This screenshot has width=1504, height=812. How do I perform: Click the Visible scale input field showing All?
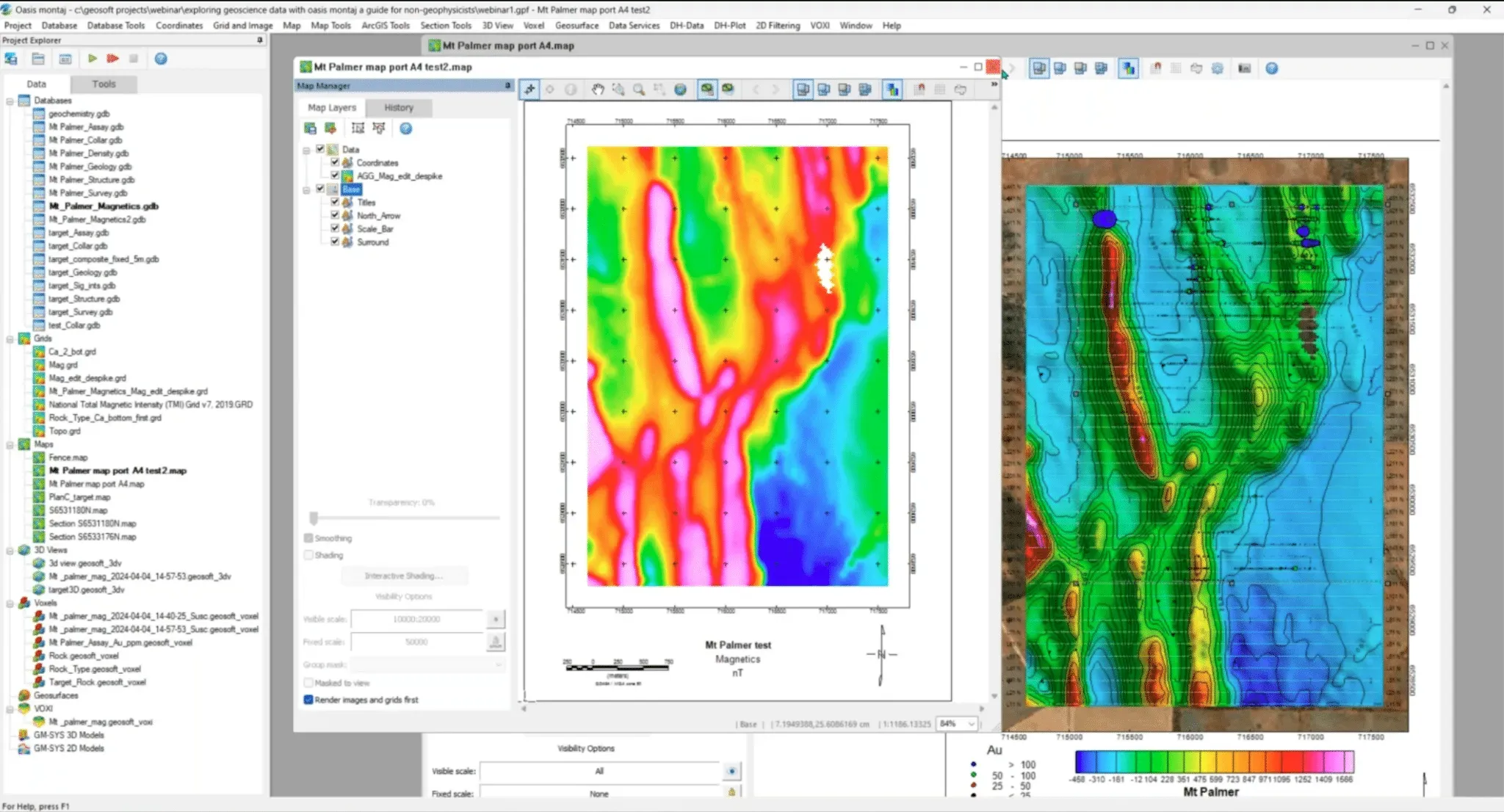tap(599, 771)
